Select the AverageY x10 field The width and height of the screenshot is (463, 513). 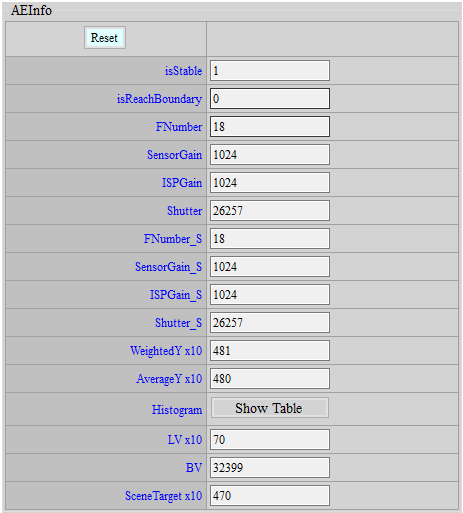pos(270,379)
